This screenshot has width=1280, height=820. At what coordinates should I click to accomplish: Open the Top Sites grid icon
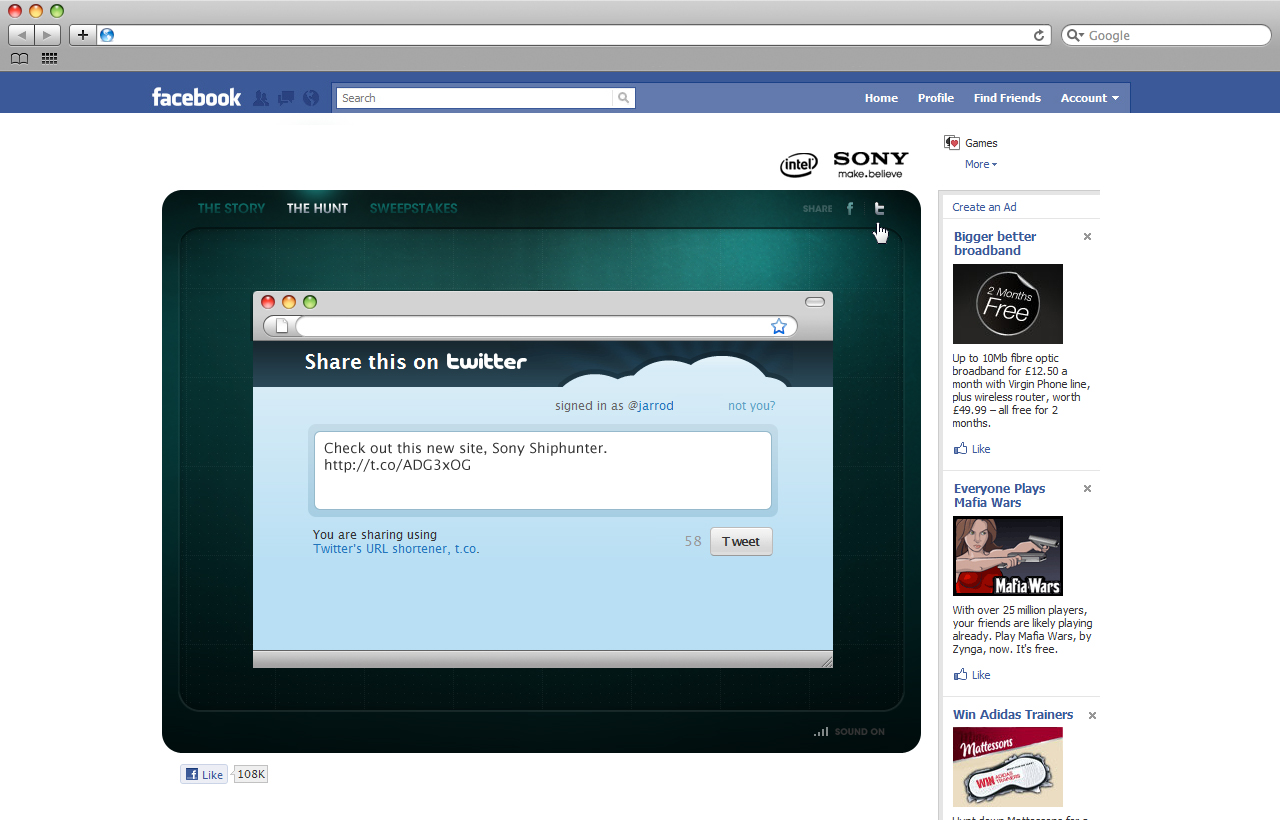[49, 59]
